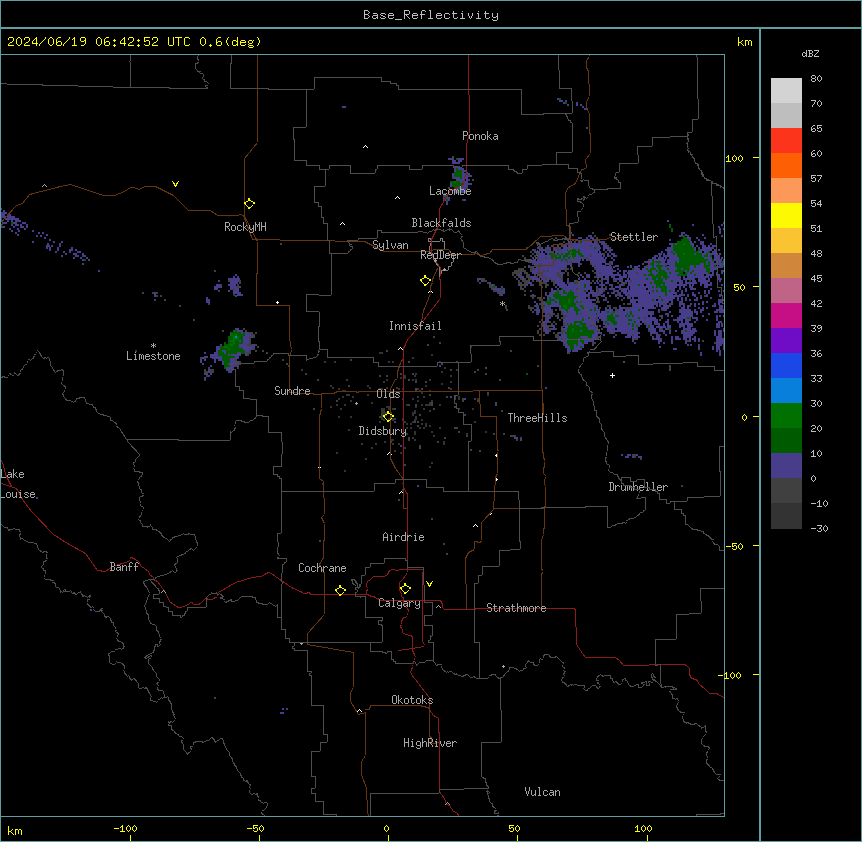862x842 pixels.
Task: Select the Okotoks label
Action: coord(412,700)
